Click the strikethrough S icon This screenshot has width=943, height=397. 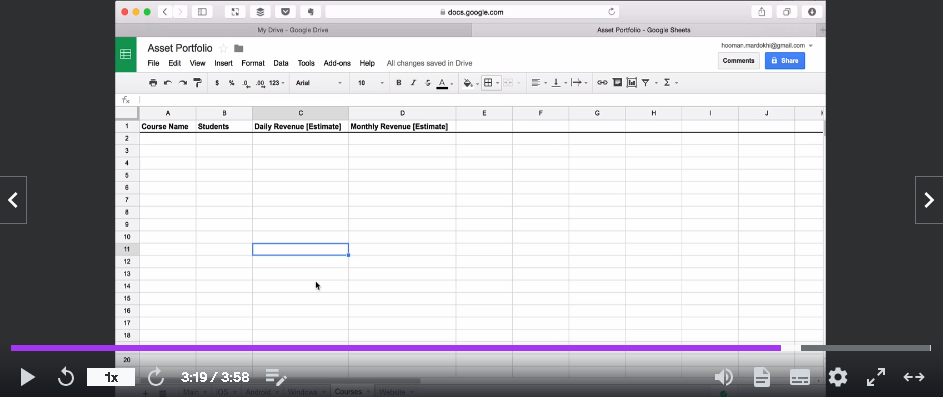pyautogui.click(x=428, y=83)
